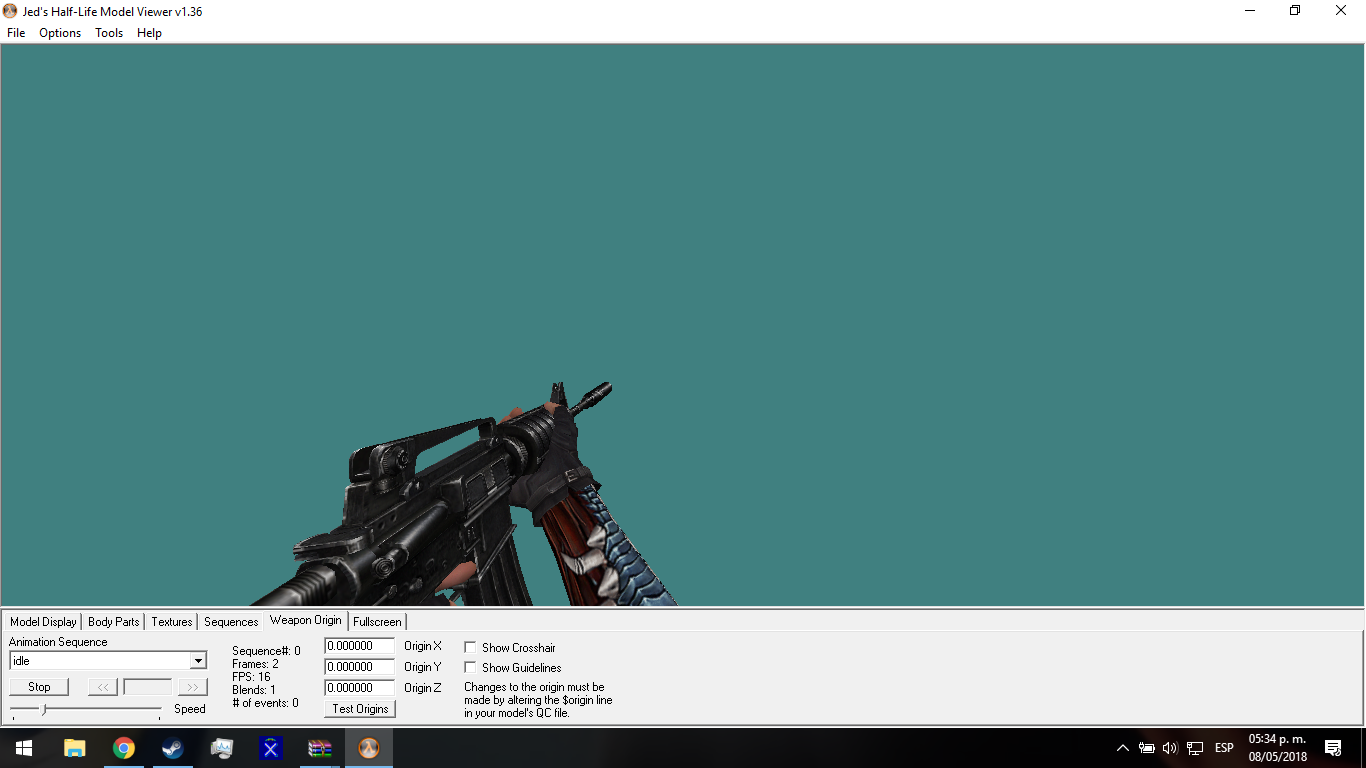Stop the animation playback
This screenshot has height=768, width=1366.
tap(39, 687)
